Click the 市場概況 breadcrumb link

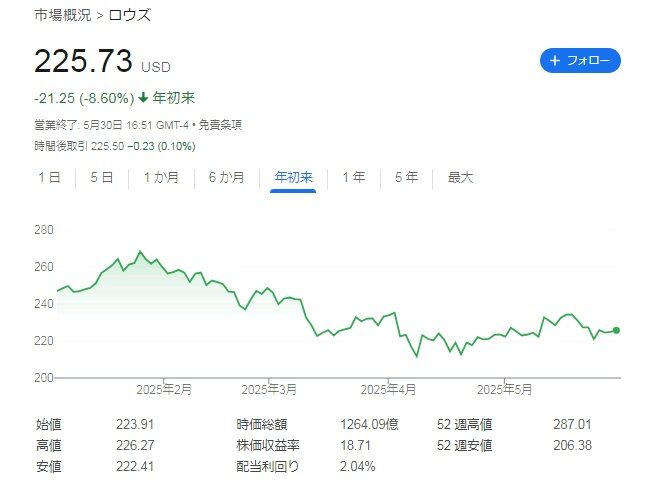point(63,15)
